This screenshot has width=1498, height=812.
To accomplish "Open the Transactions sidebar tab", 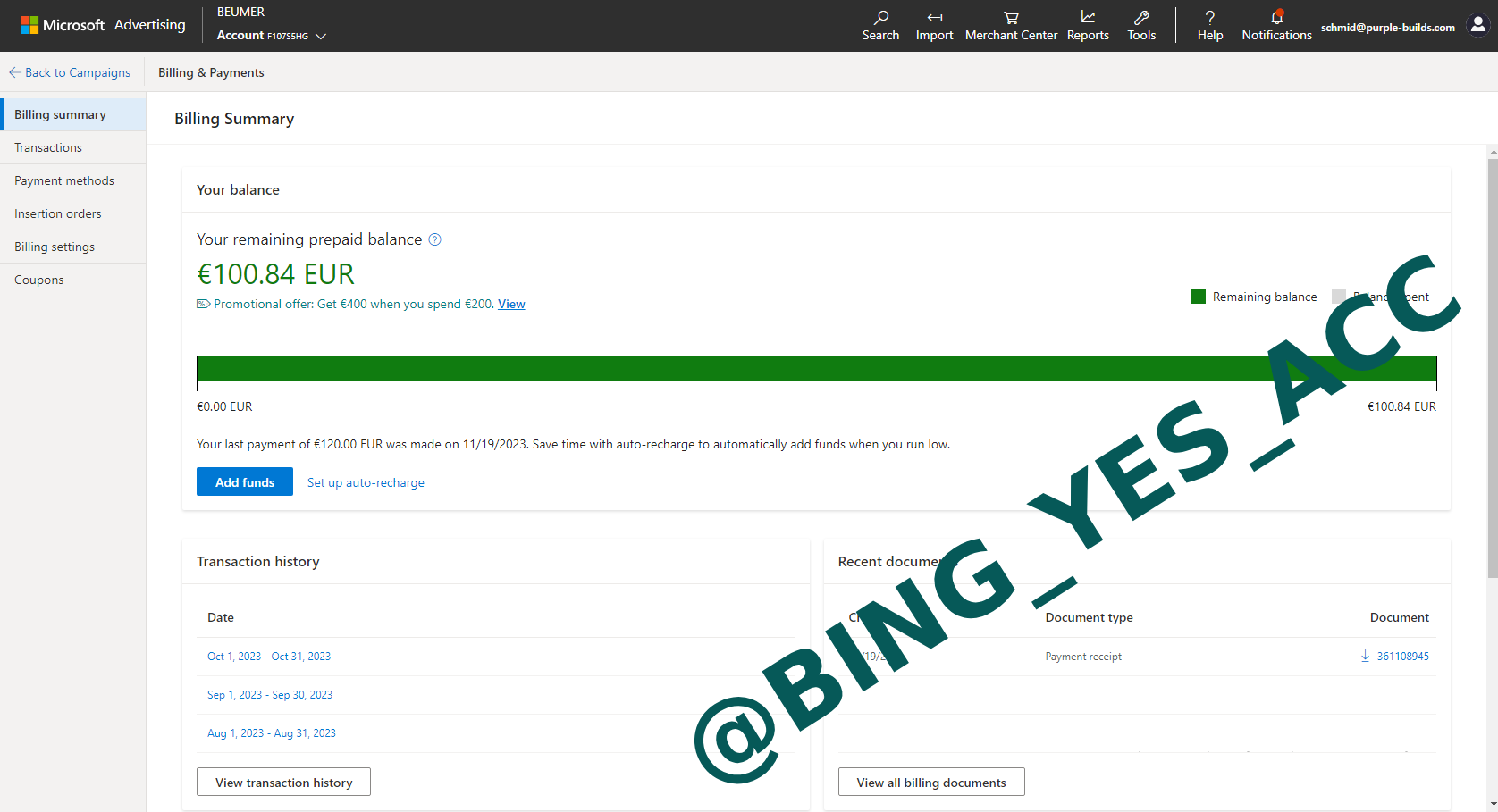I will point(48,147).
